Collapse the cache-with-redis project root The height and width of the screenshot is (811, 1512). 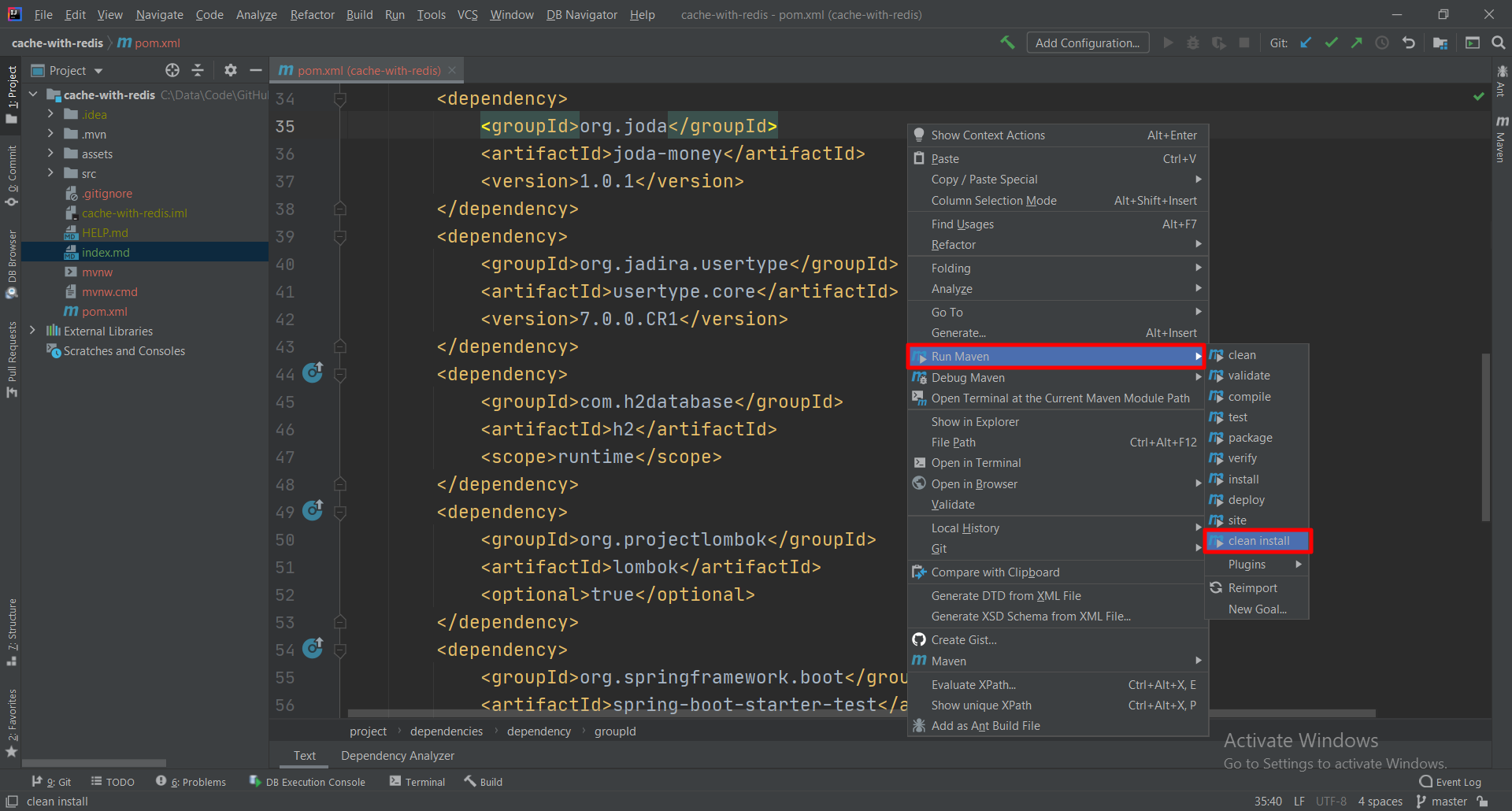point(33,94)
